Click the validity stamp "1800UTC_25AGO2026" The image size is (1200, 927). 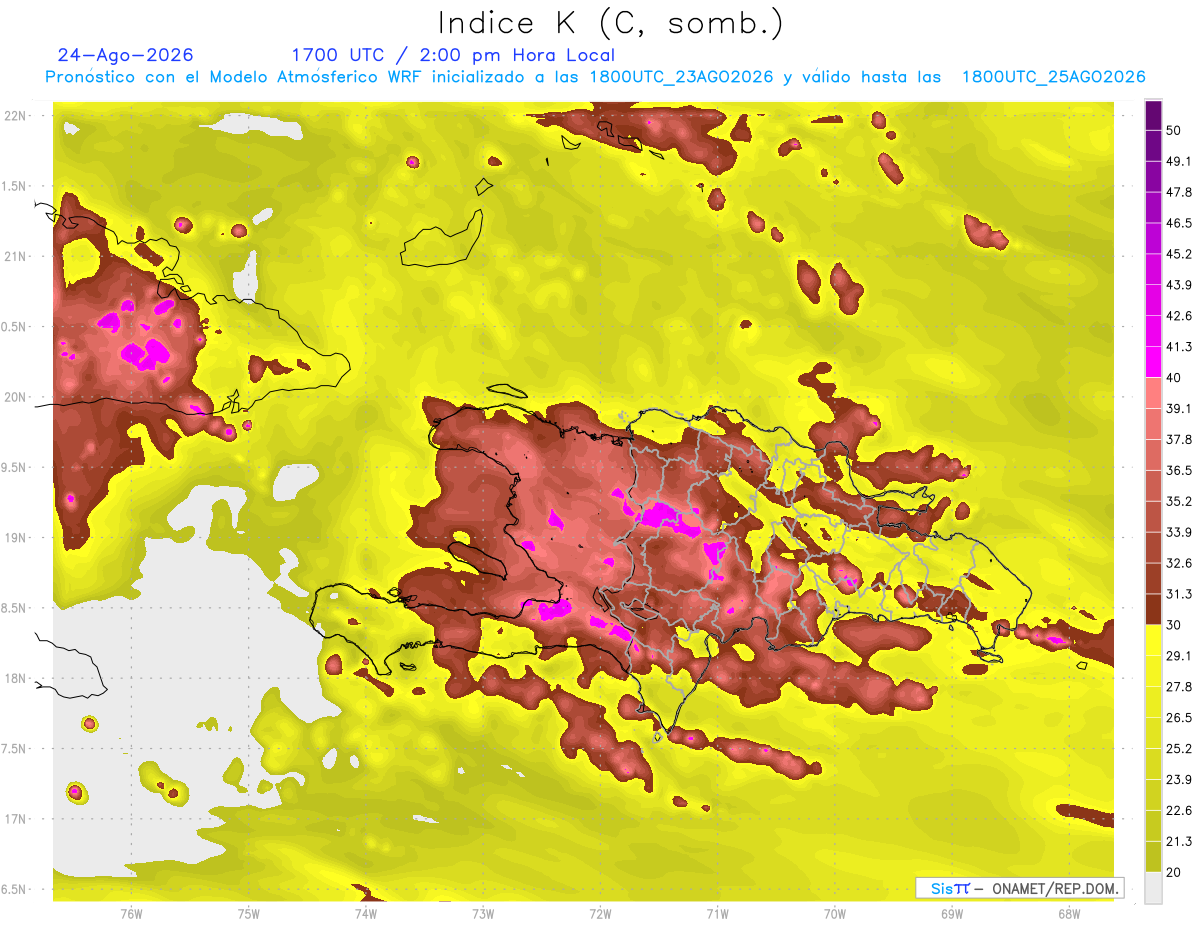coord(1053,77)
